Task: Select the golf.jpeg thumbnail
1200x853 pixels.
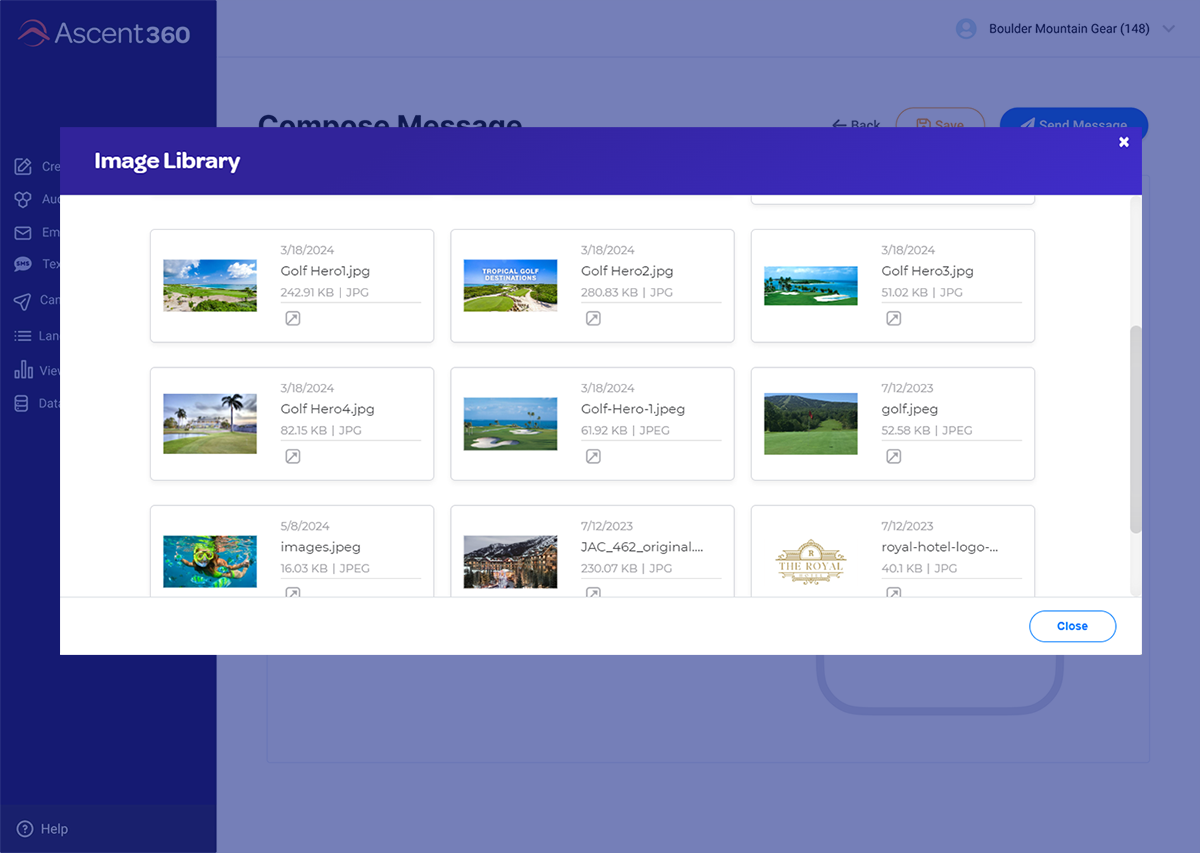Action: click(810, 424)
